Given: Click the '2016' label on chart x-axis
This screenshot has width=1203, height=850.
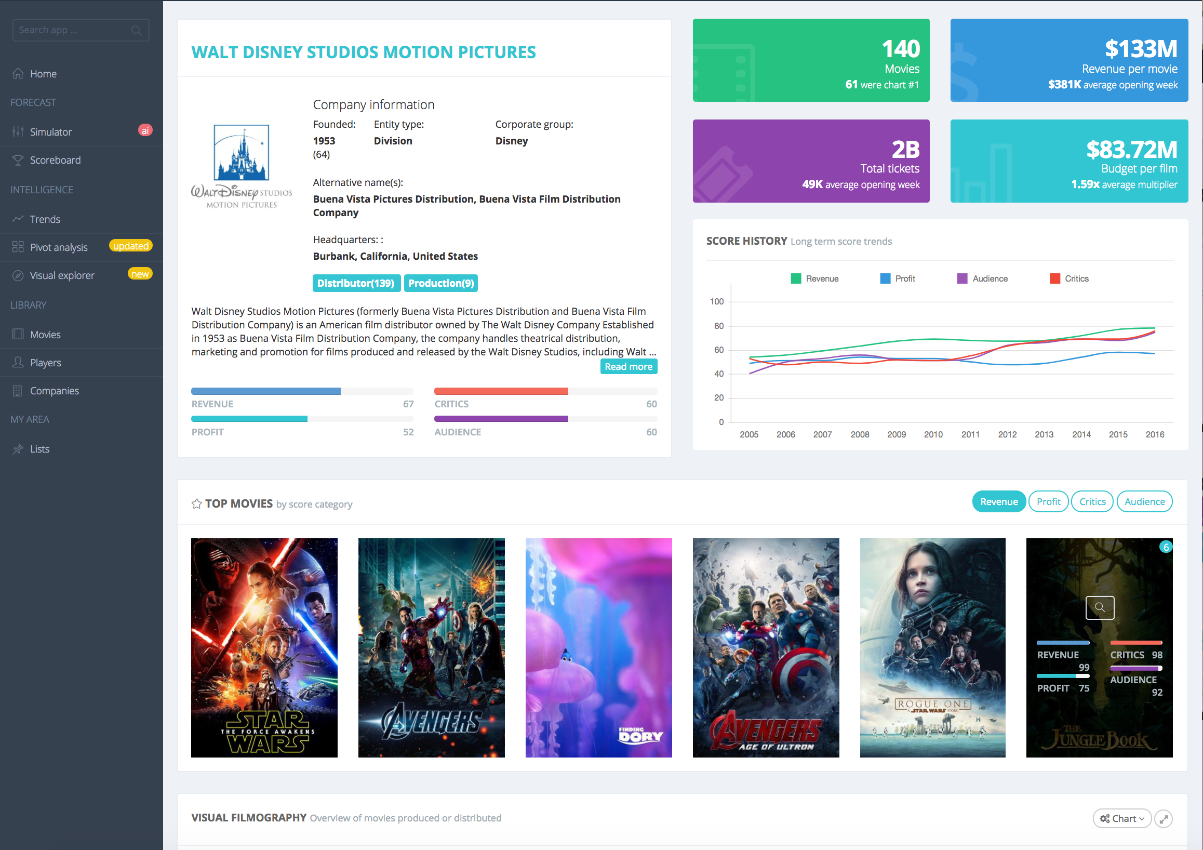Looking at the screenshot, I should click(x=1155, y=435).
